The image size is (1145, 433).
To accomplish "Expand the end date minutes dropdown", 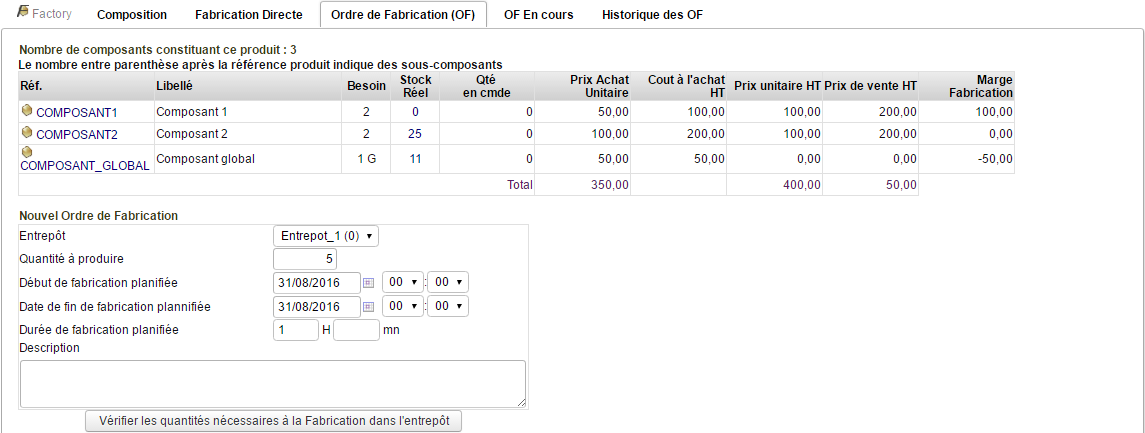I will 447,306.
